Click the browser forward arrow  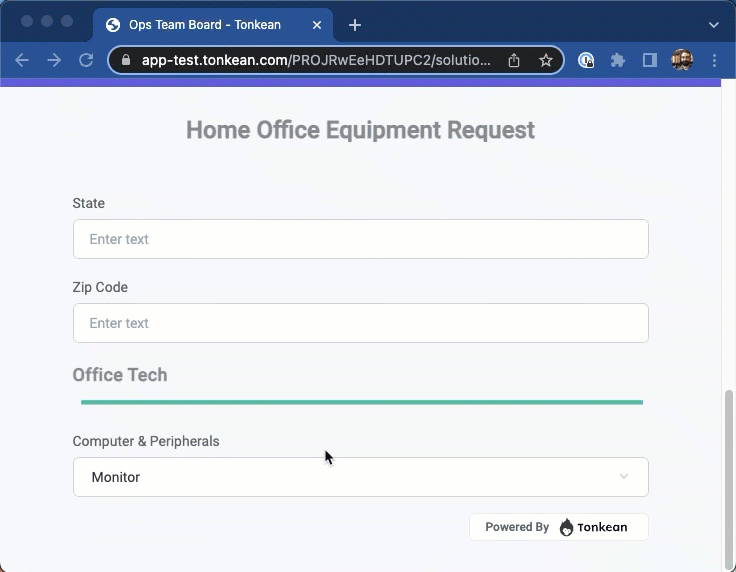54,60
